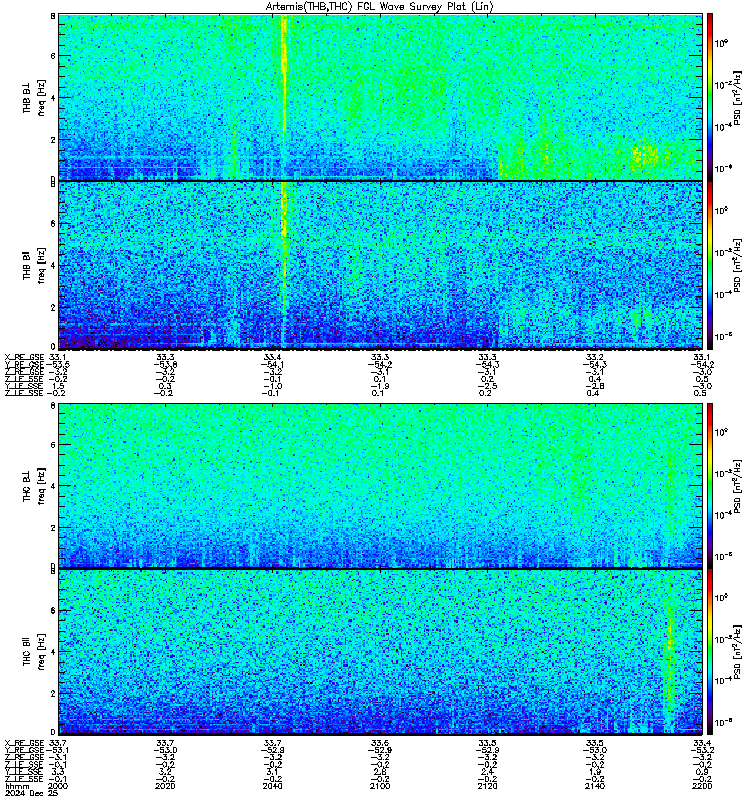Click the time tick label 2040

click(x=272, y=786)
